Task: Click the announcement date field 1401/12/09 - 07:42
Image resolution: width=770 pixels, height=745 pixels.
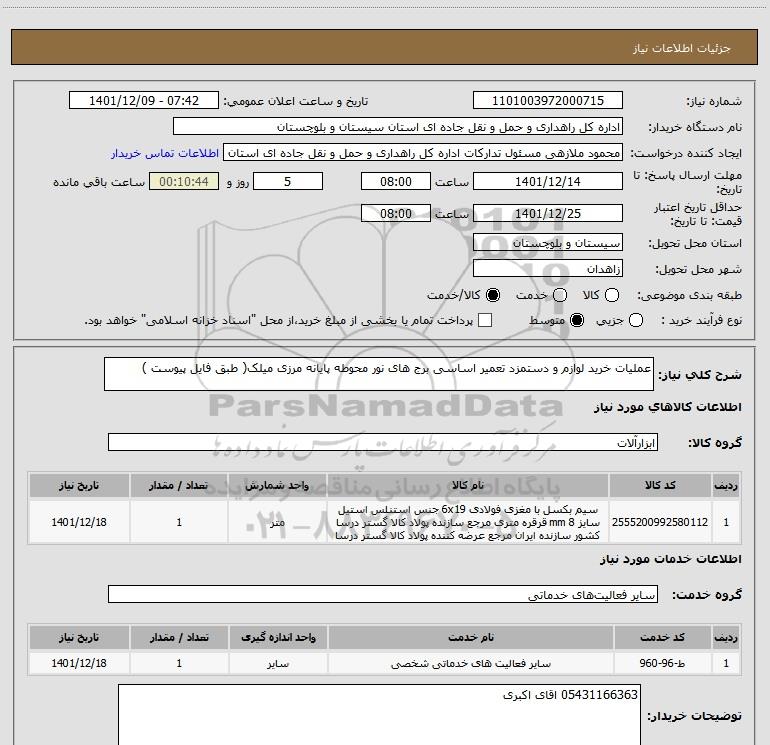Action: pyautogui.click(x=144, y=101)
